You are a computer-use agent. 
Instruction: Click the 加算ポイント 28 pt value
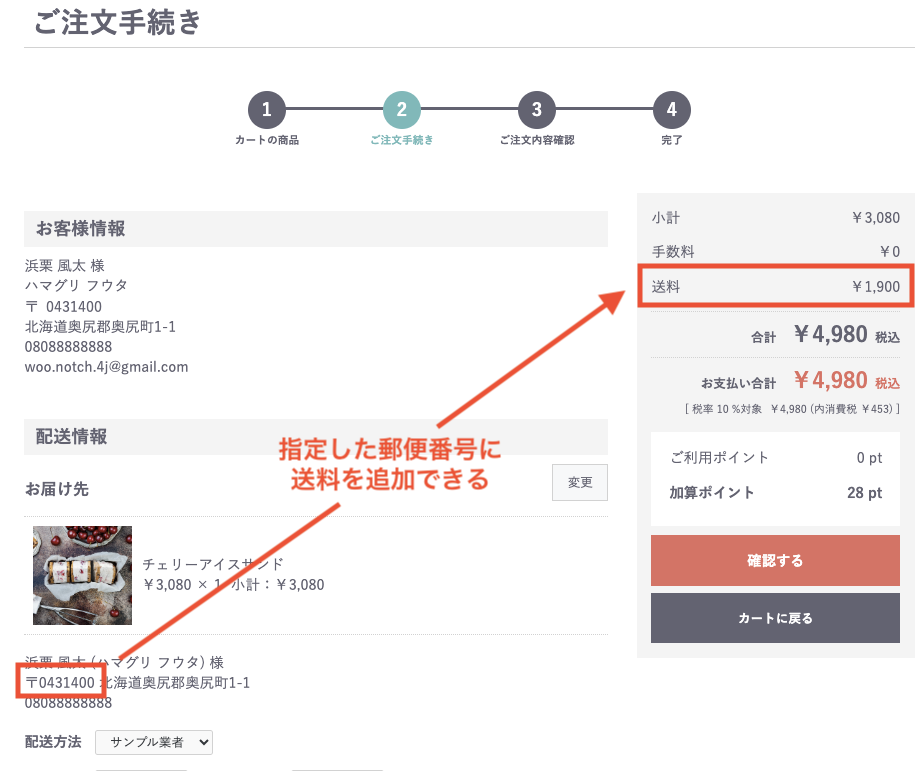pyautogui.click(x=864, y=493)
